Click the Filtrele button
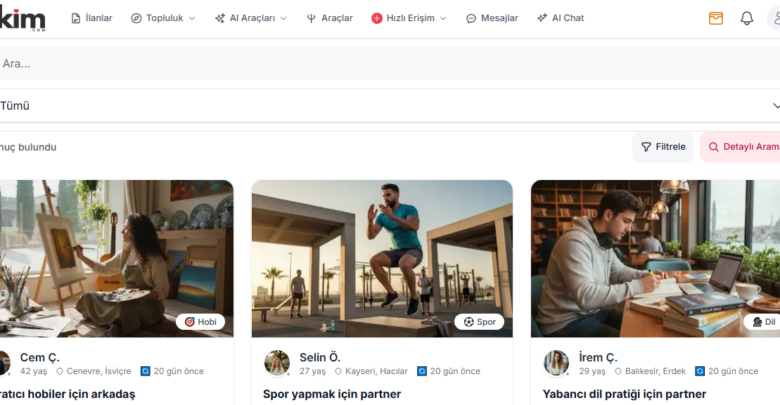This screenshot has height=405, width=780. [663, 147]
